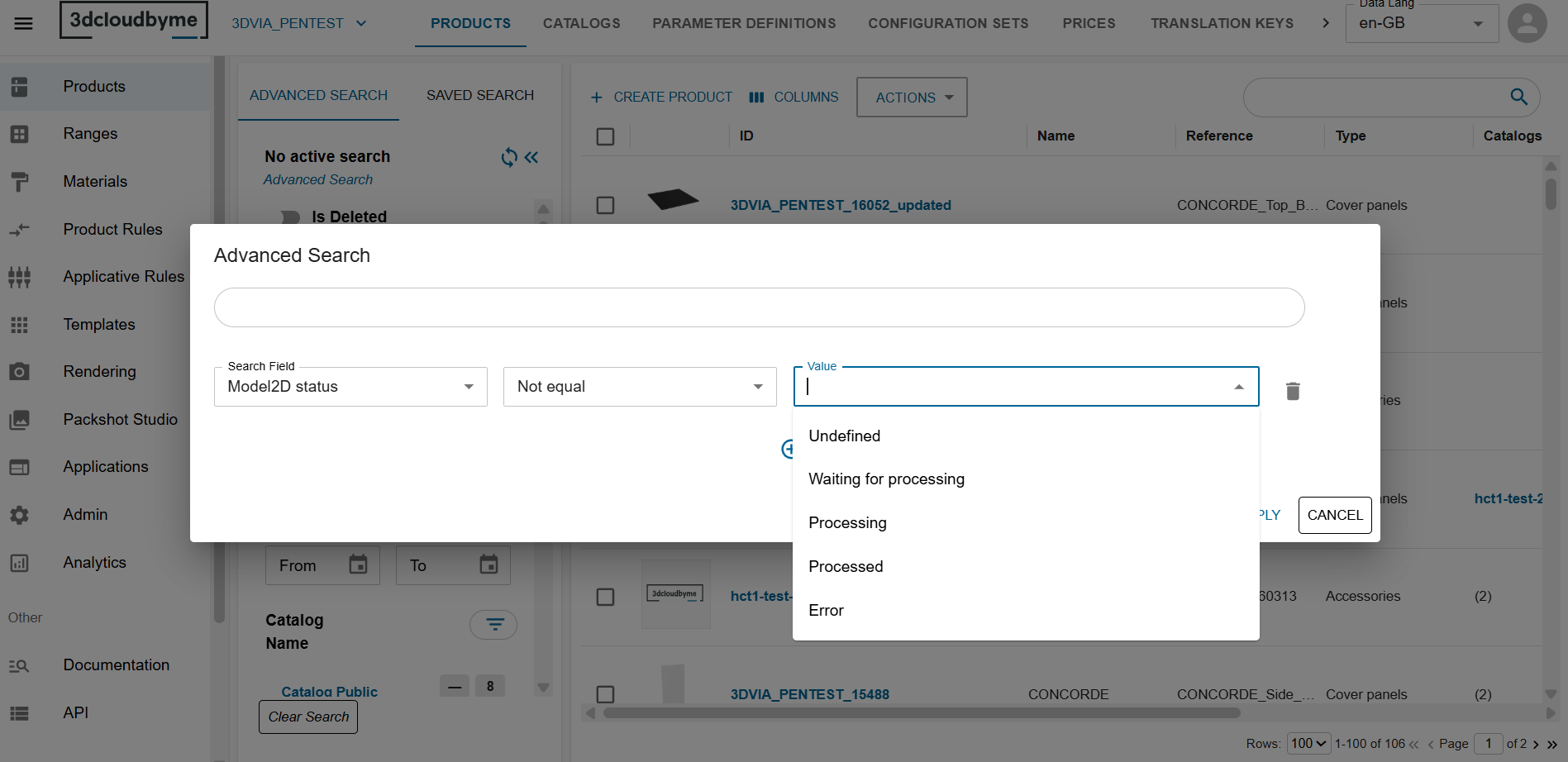Open the Prices tab
Image resolution: width=1568 pixels, height=762 pixels.
(x=1089, y=23)
